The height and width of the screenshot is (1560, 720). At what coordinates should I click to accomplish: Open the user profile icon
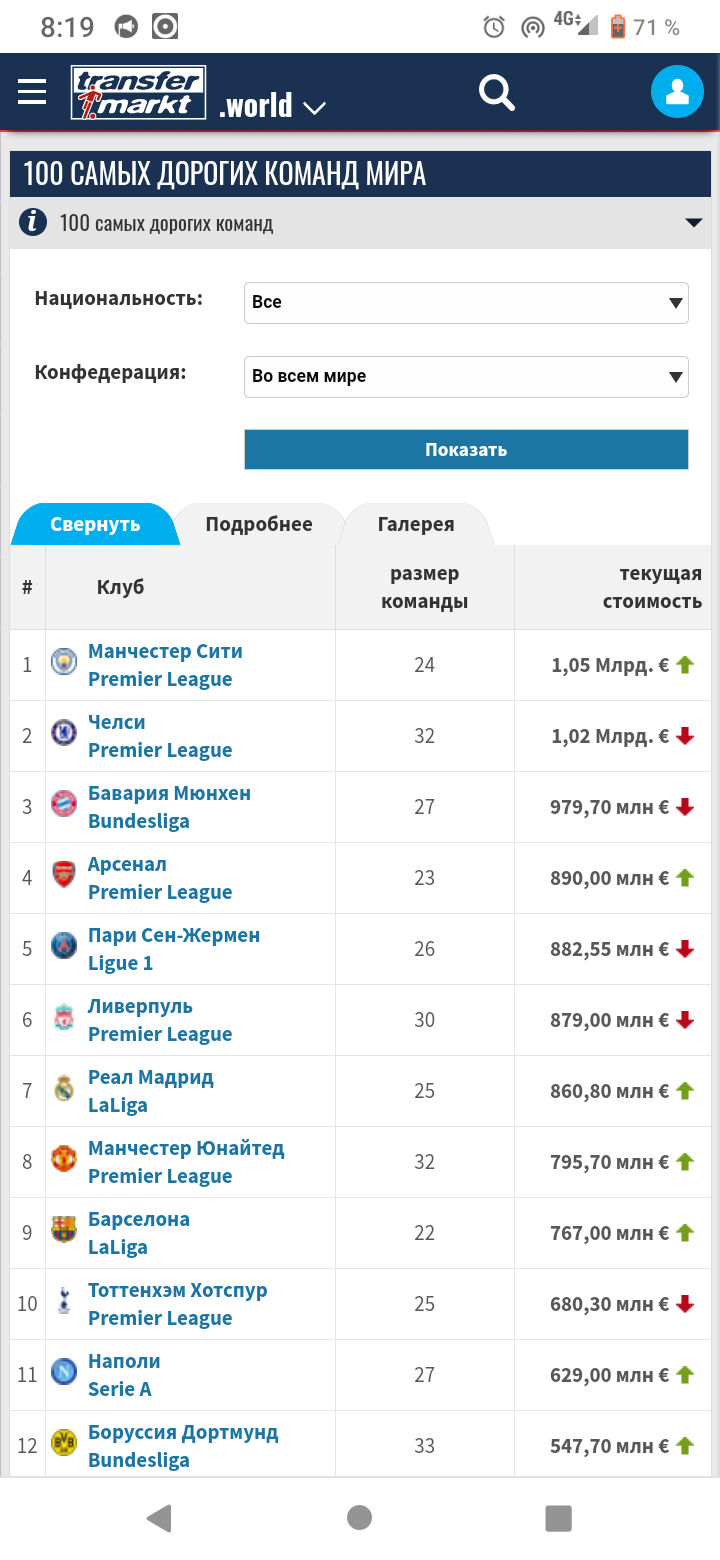(x=677, y=92)
